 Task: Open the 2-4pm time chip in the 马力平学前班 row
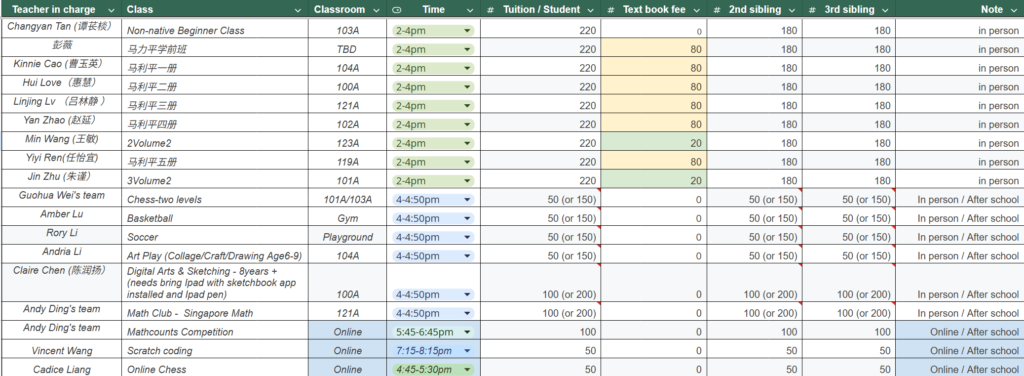coord(433,50)
